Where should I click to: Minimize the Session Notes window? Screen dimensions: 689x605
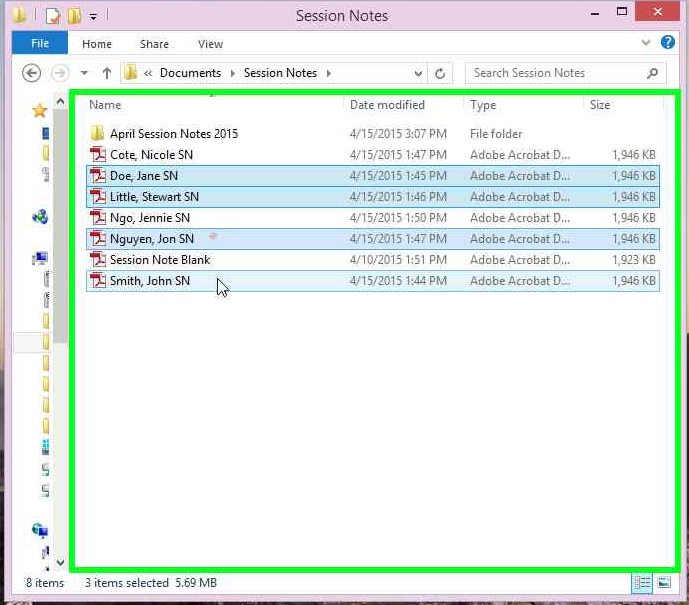click(595, 13)
